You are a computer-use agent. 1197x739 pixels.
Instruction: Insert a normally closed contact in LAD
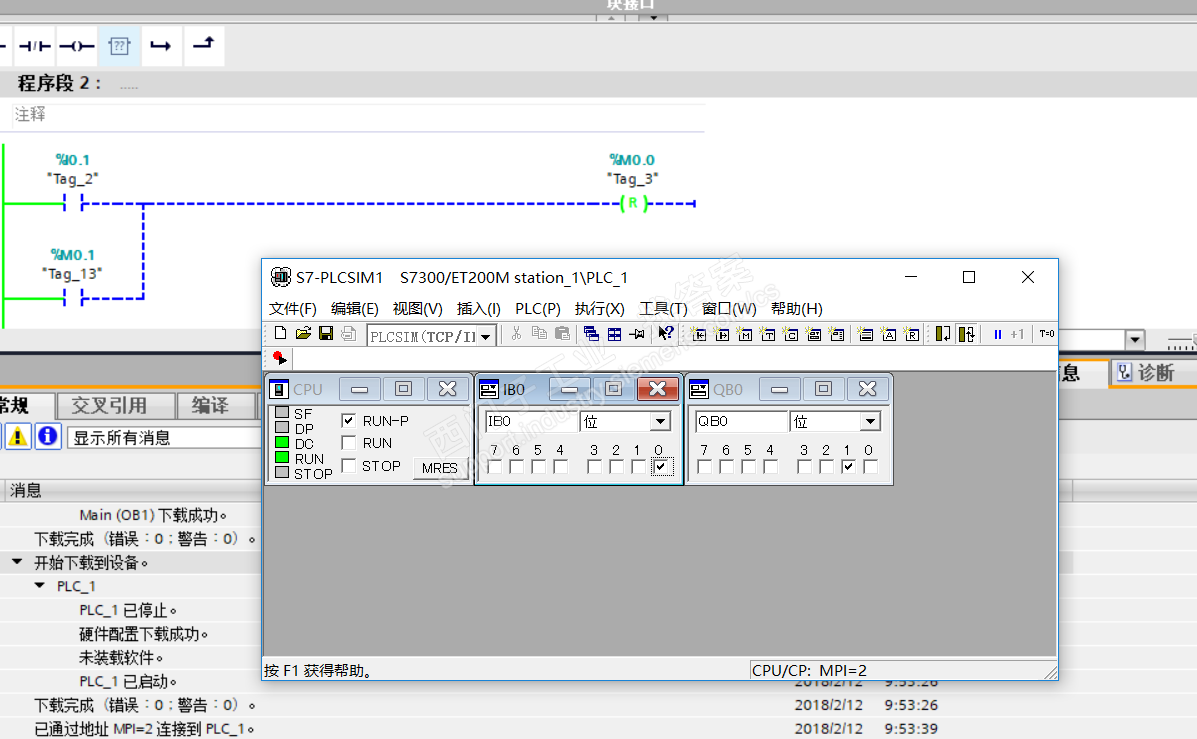pyautogui.click(x=35, y=46)
